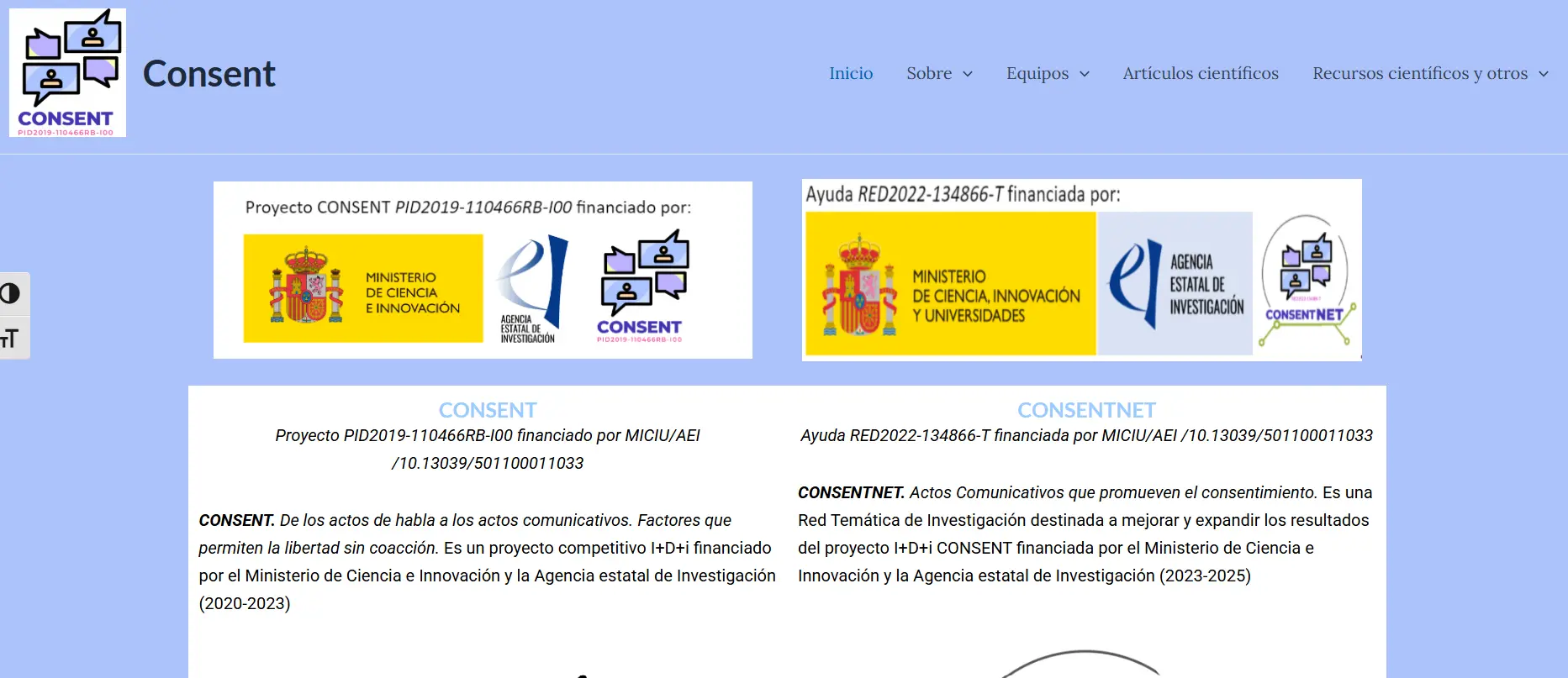Open the CONSENTNET heading link

[x=1086, y=410]
